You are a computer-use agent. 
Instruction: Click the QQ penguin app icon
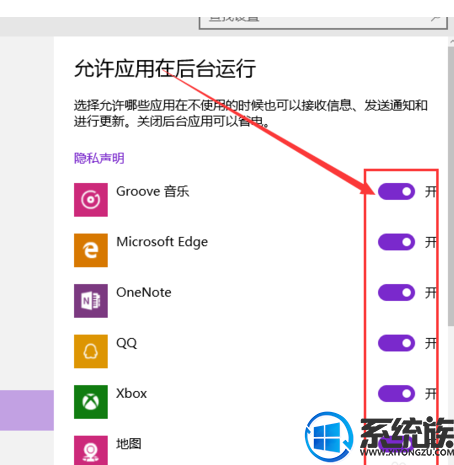pos(91,351)
